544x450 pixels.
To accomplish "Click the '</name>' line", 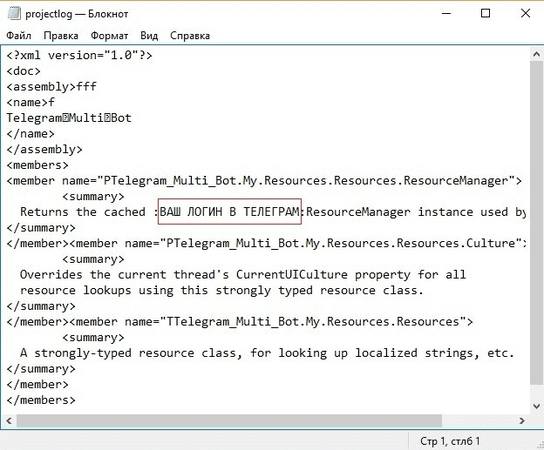I will [x=31, y=134].
